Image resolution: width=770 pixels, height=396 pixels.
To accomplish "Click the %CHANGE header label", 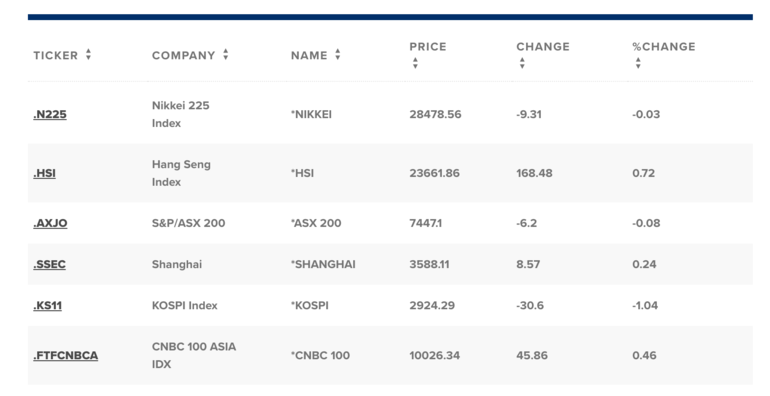I will 664,47.
